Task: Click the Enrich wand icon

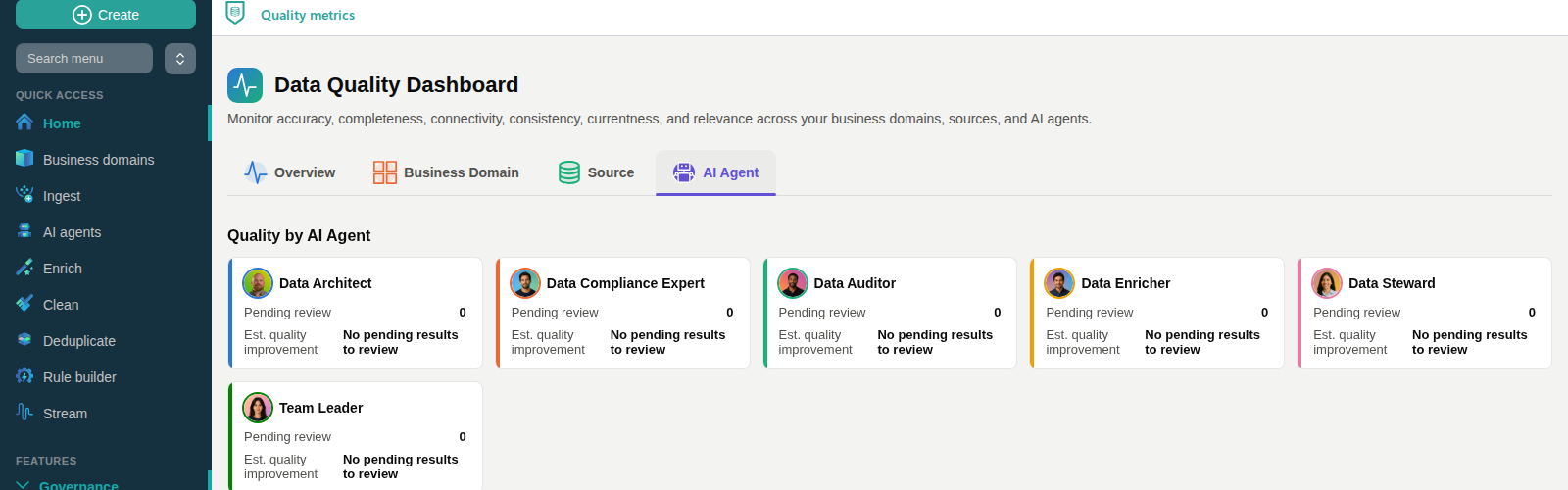Action: click(24, 268)
